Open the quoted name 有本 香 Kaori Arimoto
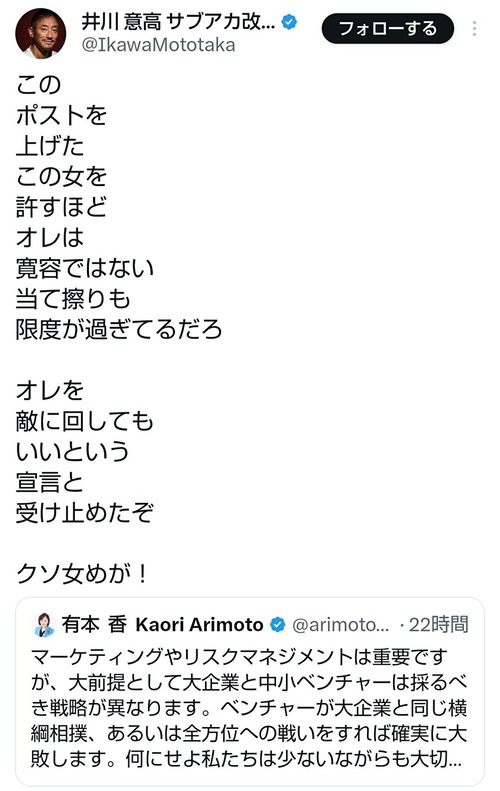This screenshot has height=791, width=500. click(162, 625)
